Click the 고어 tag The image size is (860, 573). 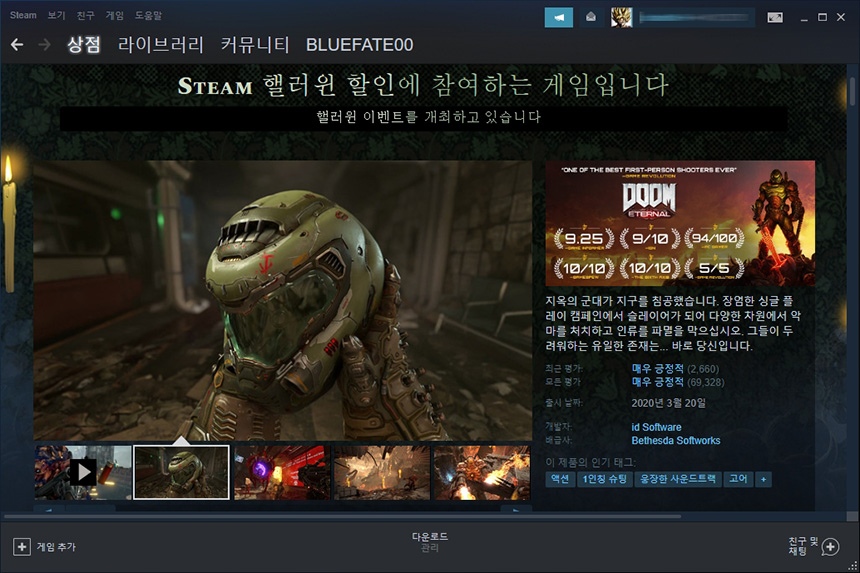click(x=738, y=479)
